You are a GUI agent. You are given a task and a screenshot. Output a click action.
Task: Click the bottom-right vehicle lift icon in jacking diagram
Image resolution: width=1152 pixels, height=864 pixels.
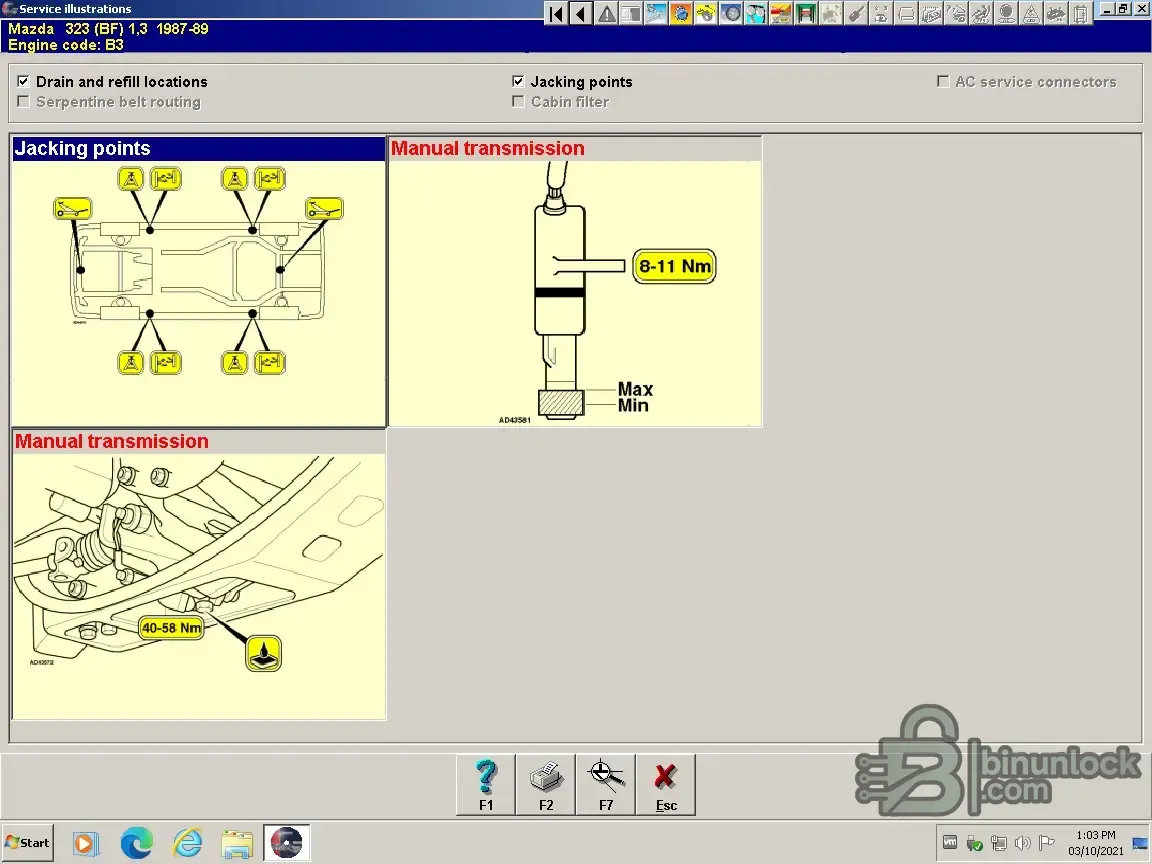click(270, 362)
